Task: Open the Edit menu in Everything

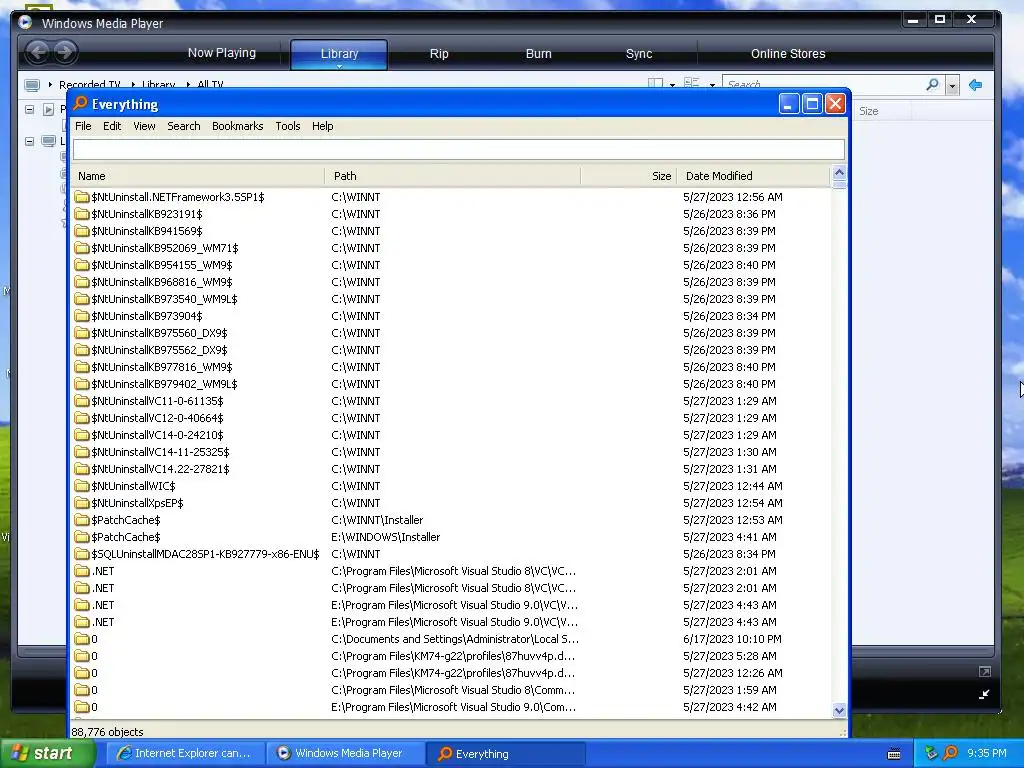Action: pyautogui.click(x=112, y=126)
